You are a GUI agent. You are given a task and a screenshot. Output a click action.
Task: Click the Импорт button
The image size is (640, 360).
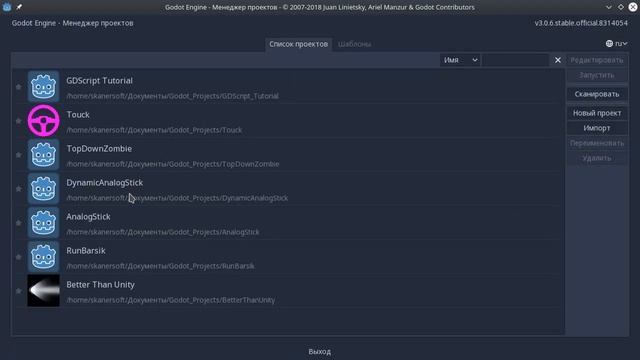click(597, 128)
